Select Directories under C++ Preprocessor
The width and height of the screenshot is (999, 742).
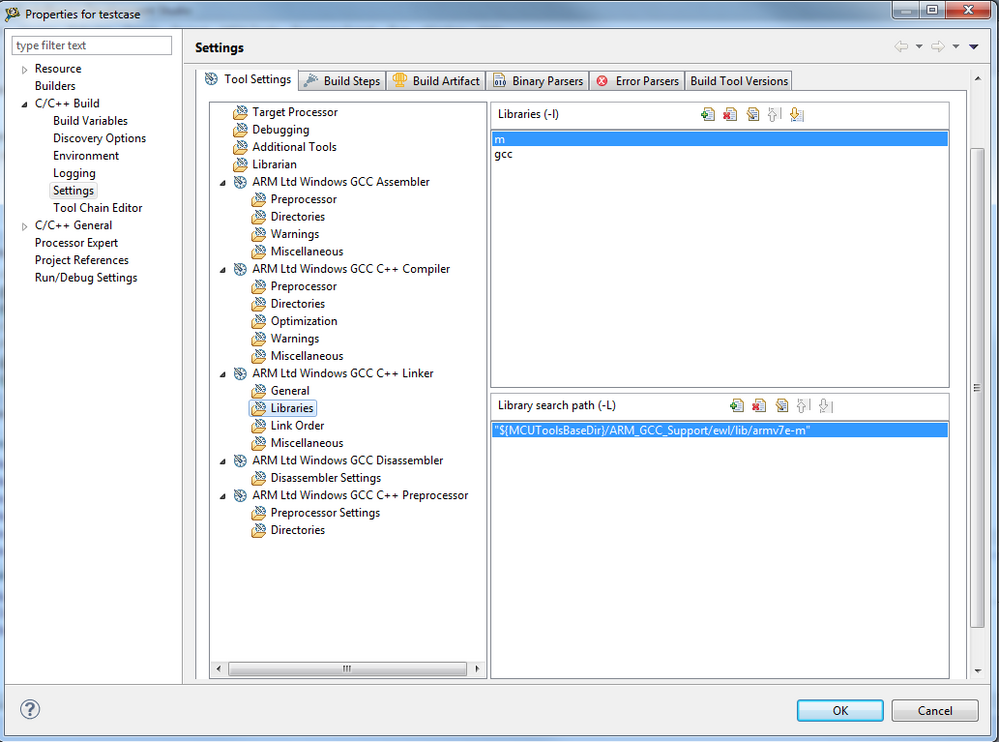(298, 530)
